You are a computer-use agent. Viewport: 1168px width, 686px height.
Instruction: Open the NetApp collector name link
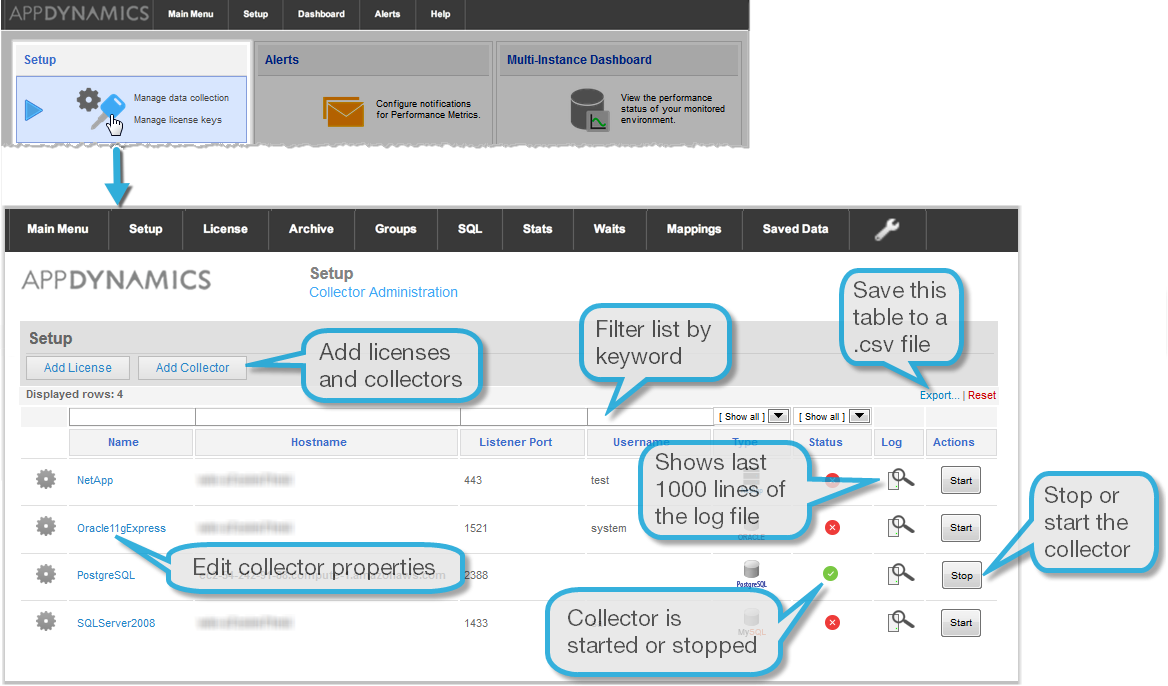pos(95,480)
